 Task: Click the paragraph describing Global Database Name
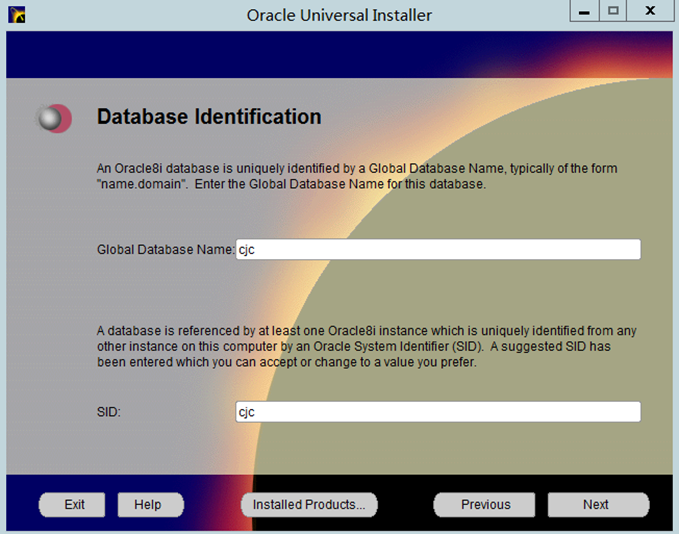click(x=356, y=177)
